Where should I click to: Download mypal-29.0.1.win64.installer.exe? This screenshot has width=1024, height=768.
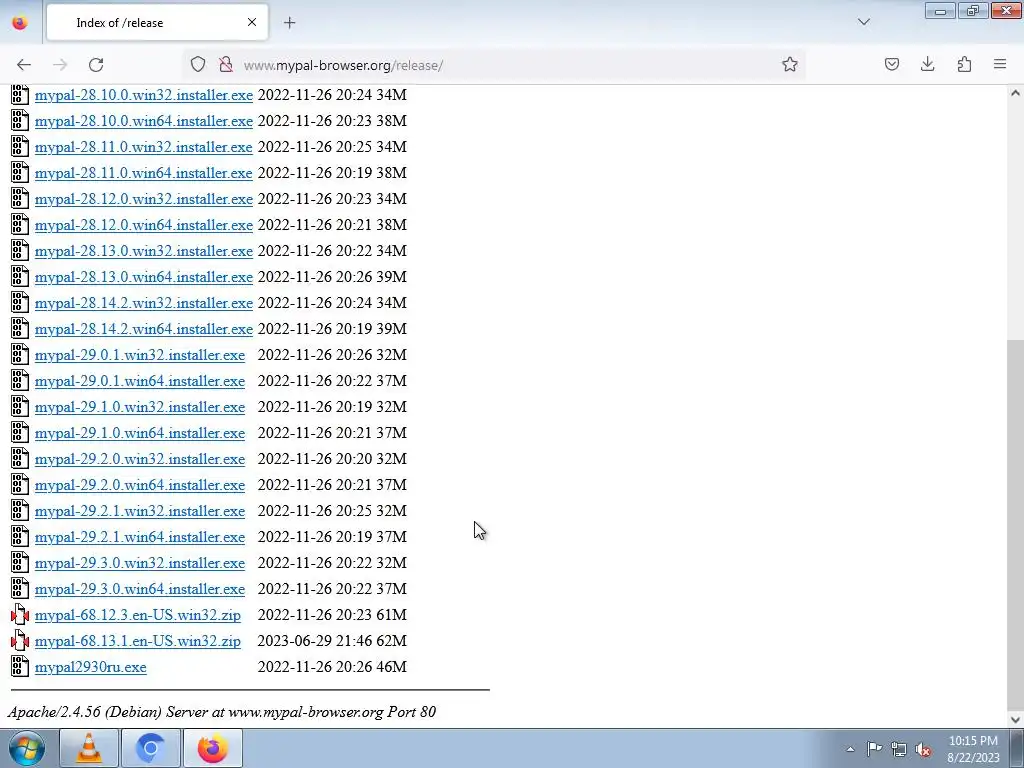[x=140, y=381]
